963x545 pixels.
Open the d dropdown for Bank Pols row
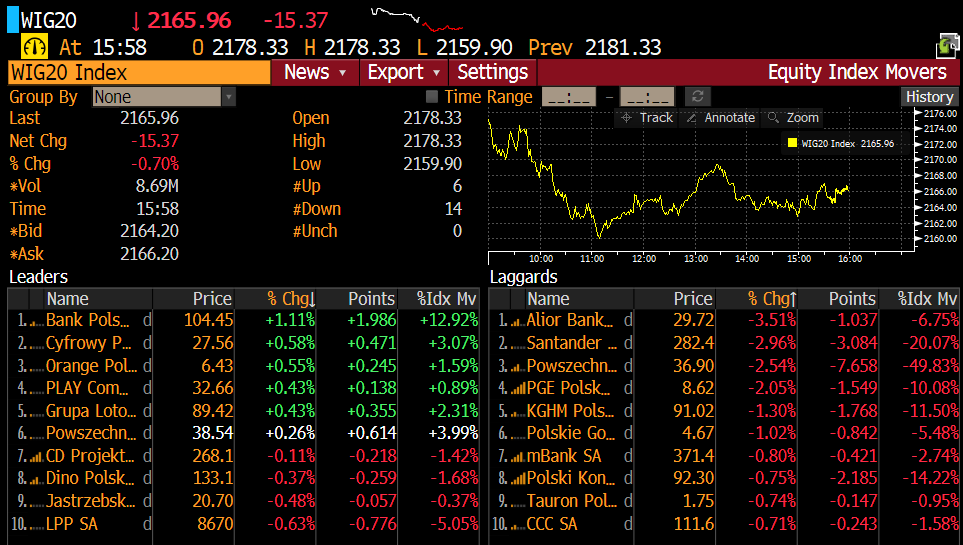[147, 321]
